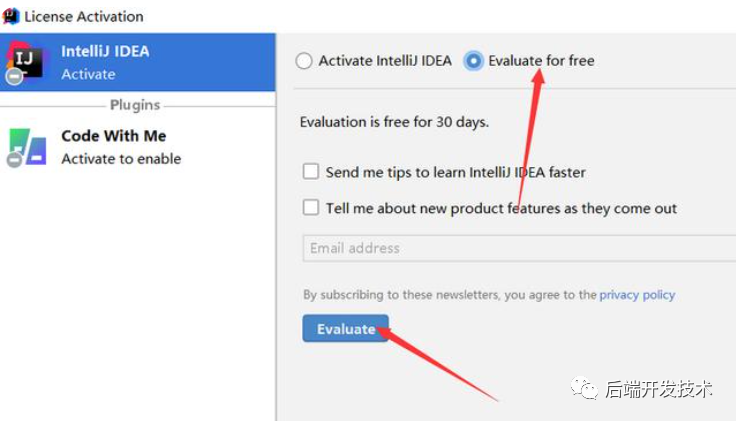
Task: Enable Send me tips to learn IntelliJ IDEA faster
Action: tap(311, 172)
